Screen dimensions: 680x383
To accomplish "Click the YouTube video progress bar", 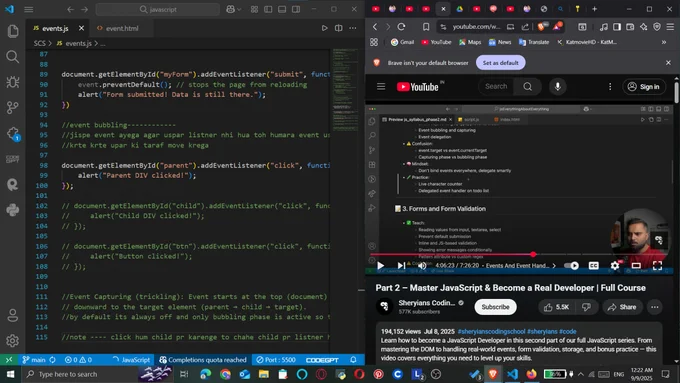I will click(x=522, y=255).
